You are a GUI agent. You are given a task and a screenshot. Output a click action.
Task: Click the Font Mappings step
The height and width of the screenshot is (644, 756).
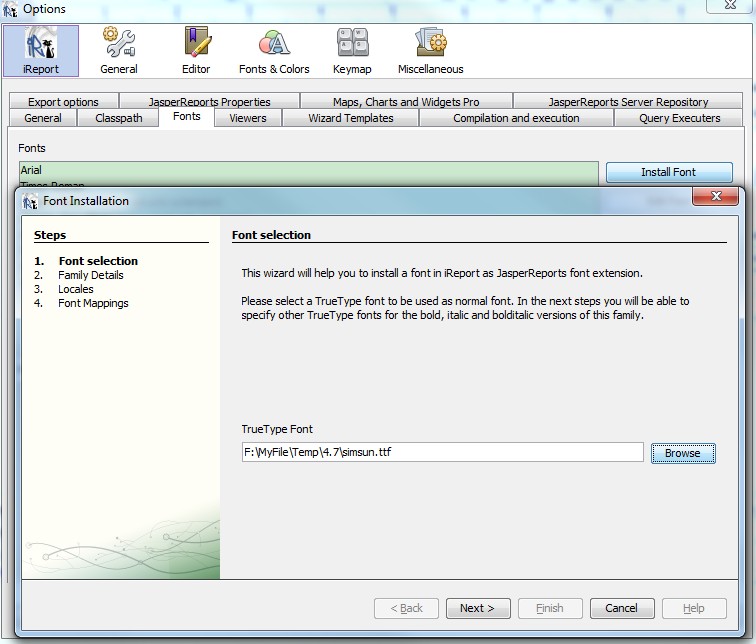[x=93, y=303]
